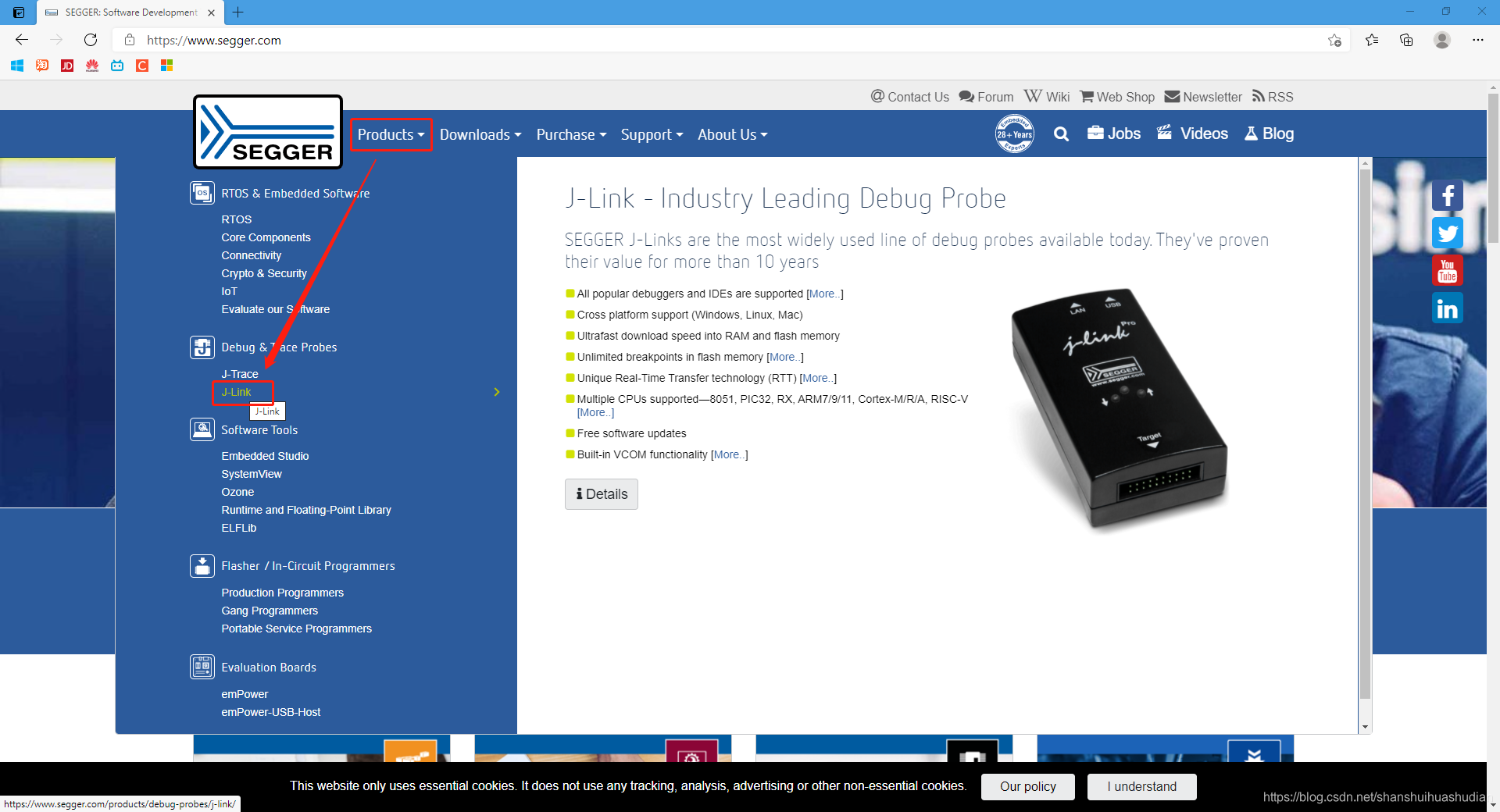The width and height of the screenshot is (1500, 812).
Task: Select SystemView menu entry
Action: [252, 474]
